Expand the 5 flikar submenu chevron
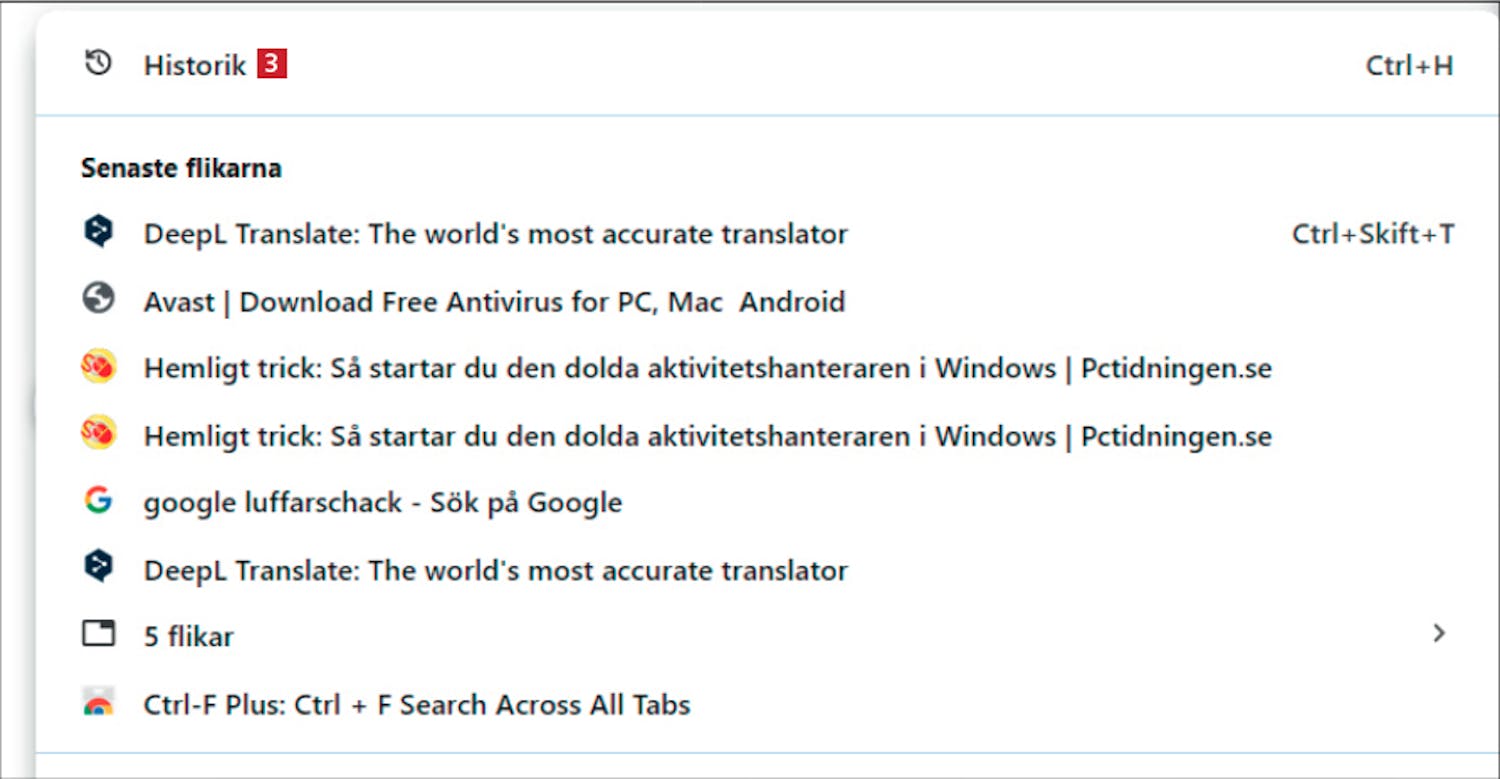This screenshot has width=1500, height=779. click(1439, 633)
